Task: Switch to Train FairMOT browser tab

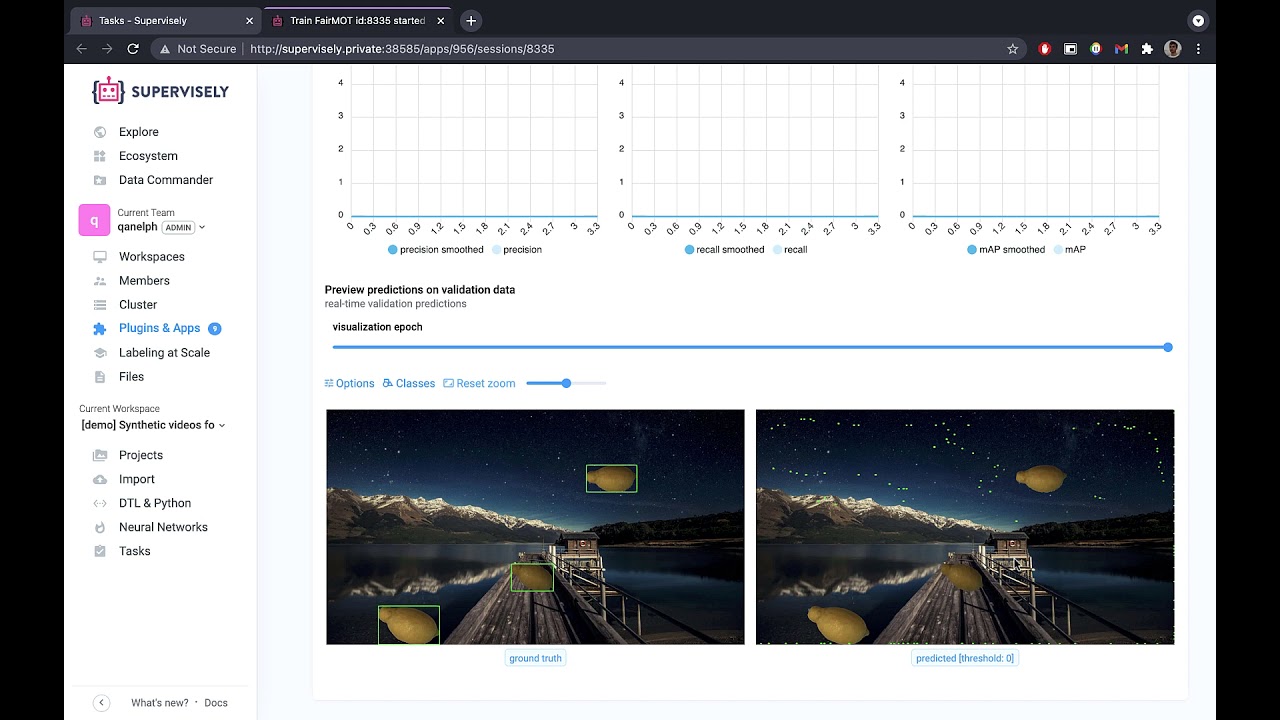Action: (x=358, y=20)
